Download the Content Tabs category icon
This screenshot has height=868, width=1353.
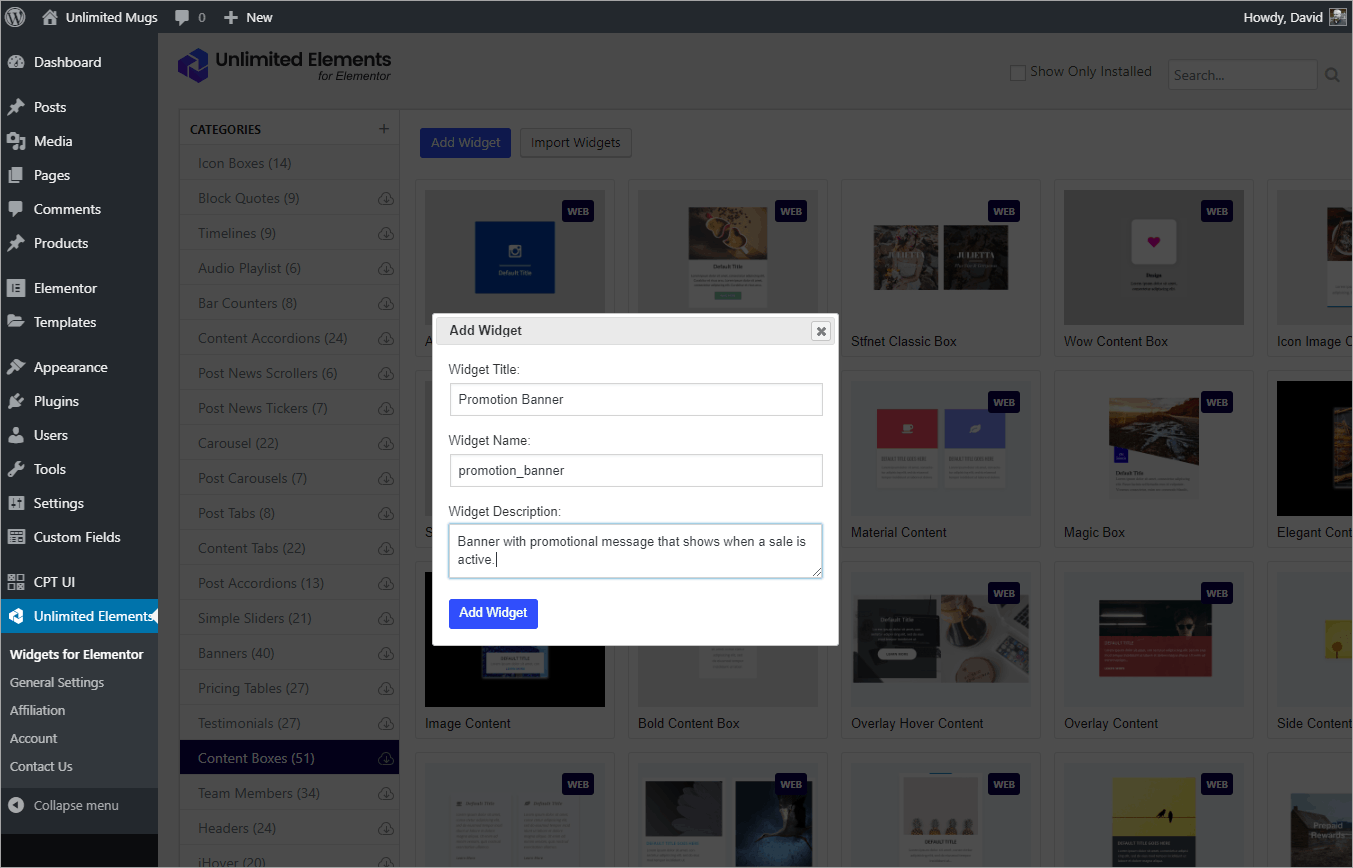tap(385, 549)
